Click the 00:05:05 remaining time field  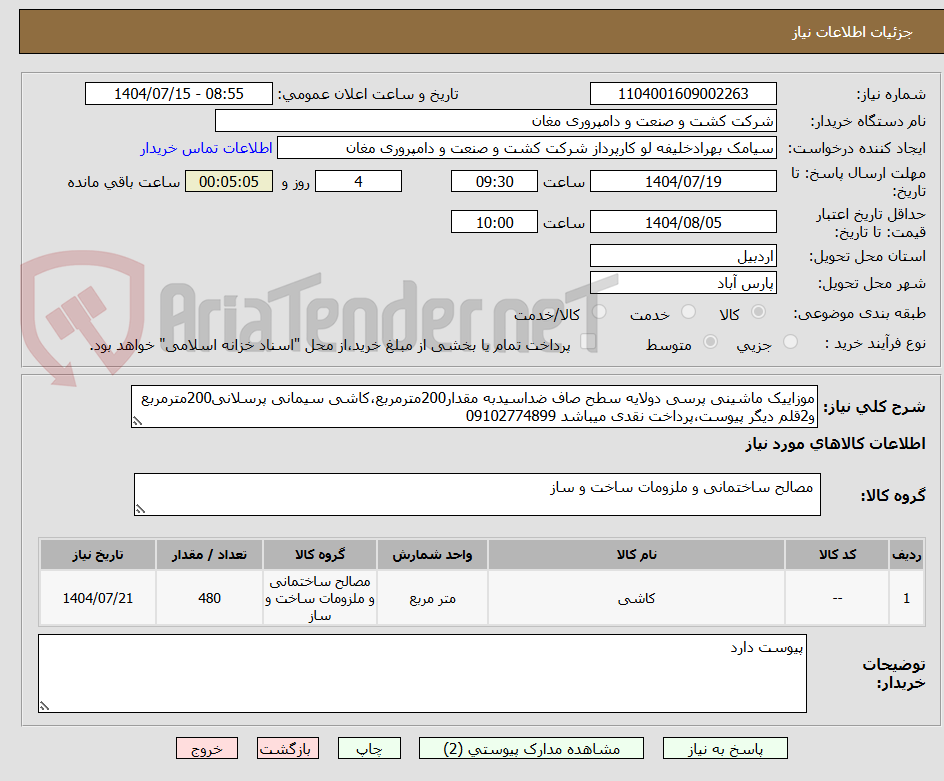pyautogui.click(x=229, y=181)
